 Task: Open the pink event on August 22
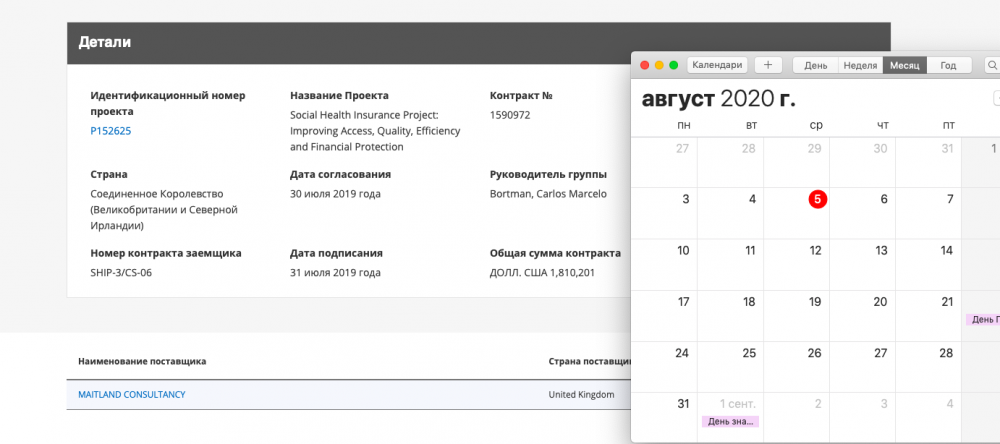pyautogui.click(x=982, y=319)
